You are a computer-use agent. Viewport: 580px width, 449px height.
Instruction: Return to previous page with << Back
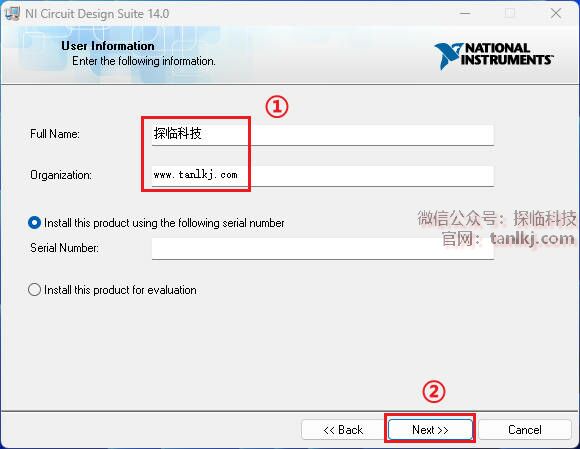[343, 429]
